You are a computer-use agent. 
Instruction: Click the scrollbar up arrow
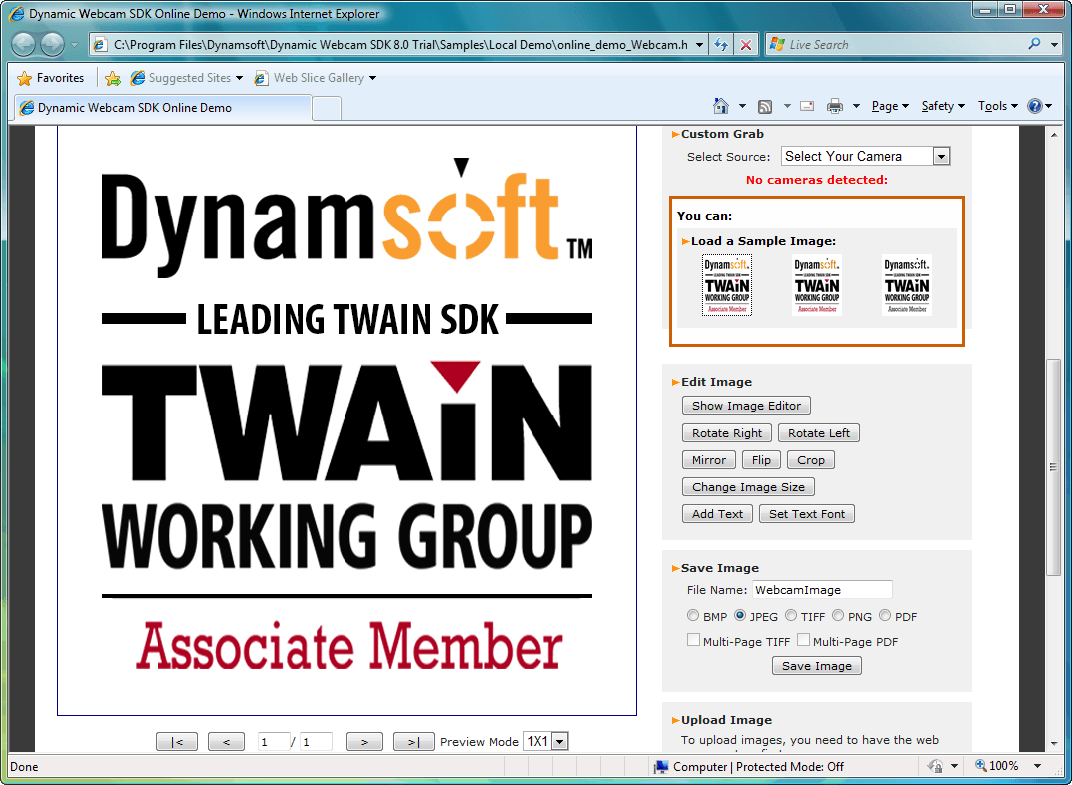tap(1054, 135)
